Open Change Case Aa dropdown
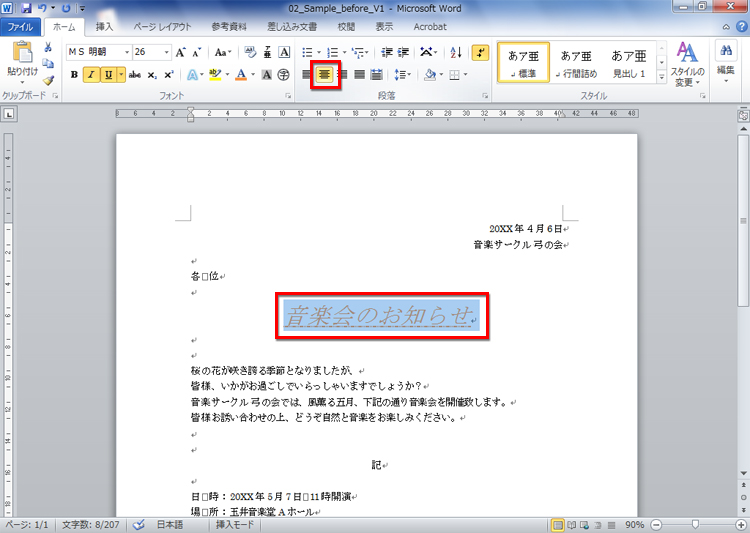Image resolution: width=750 pixels, height=533 pixels. pyautogui.click(x=223, y=52)
